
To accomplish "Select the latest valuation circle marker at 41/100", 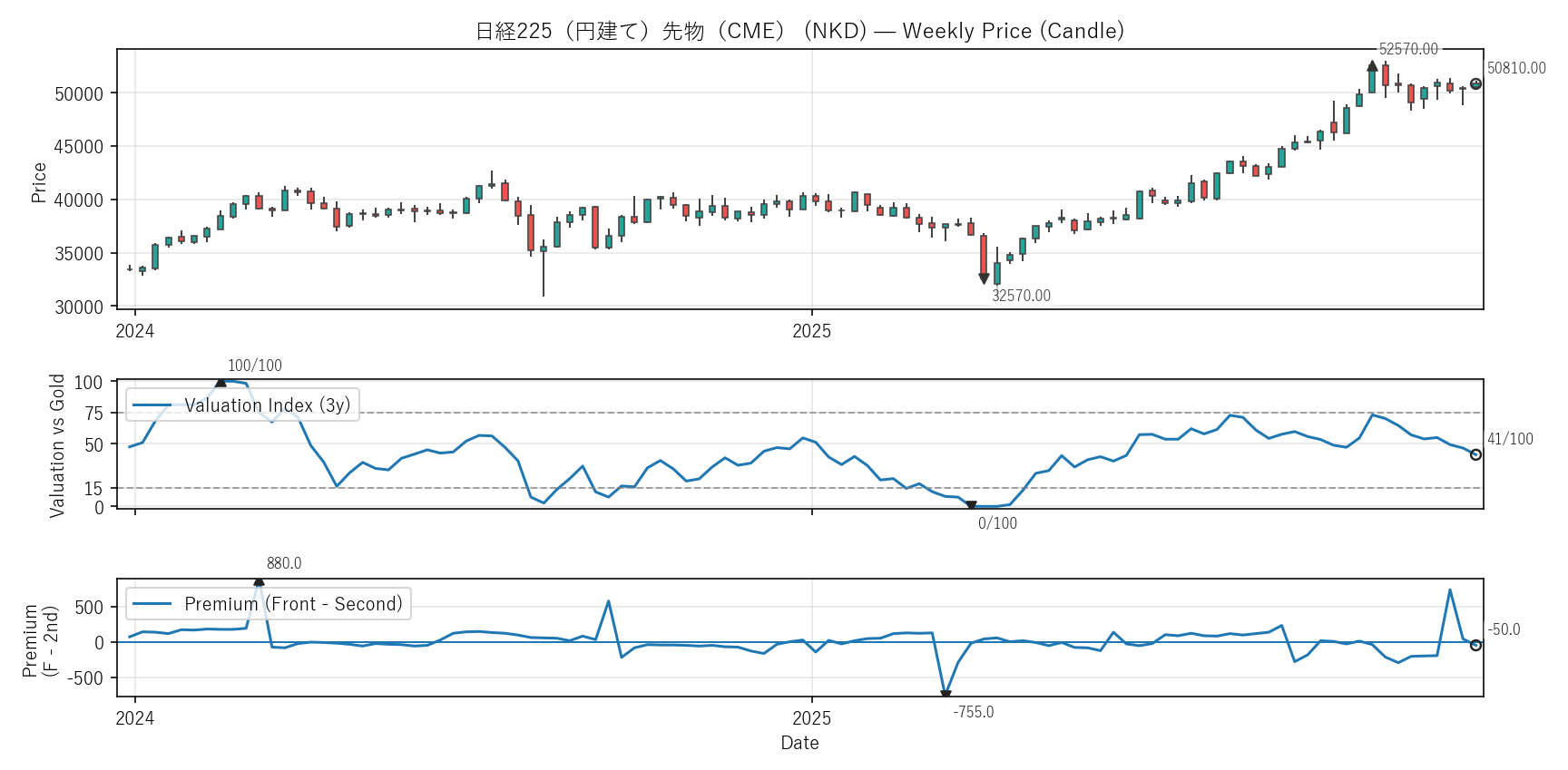I will (1475, 454).
